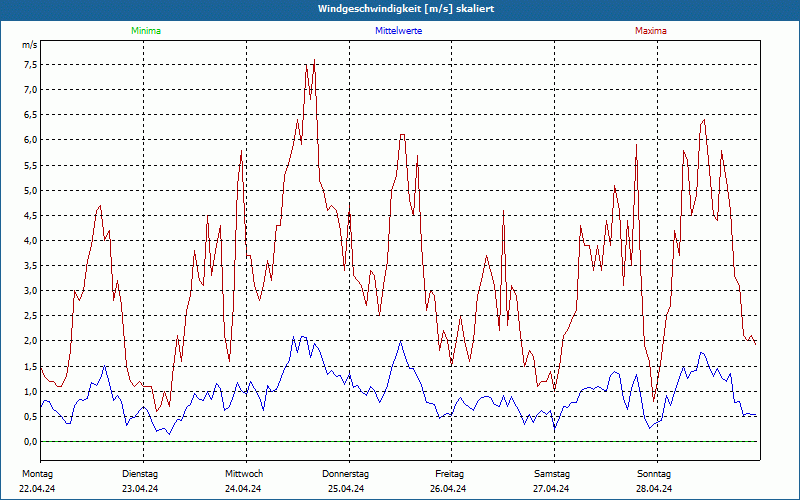Click the 0,0 y-axis value
Screen dimensions: 800x500
pos(30,441)
